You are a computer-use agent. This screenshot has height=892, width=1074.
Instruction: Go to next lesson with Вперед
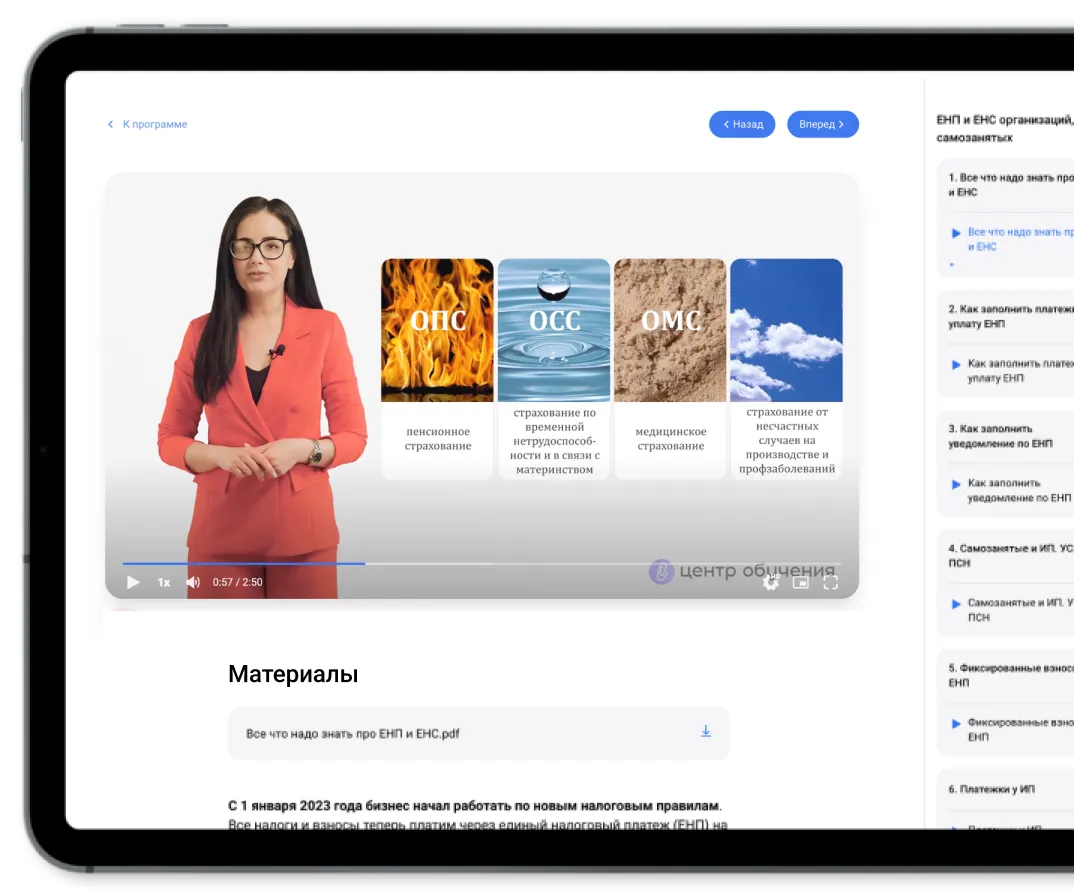point(822,124)
